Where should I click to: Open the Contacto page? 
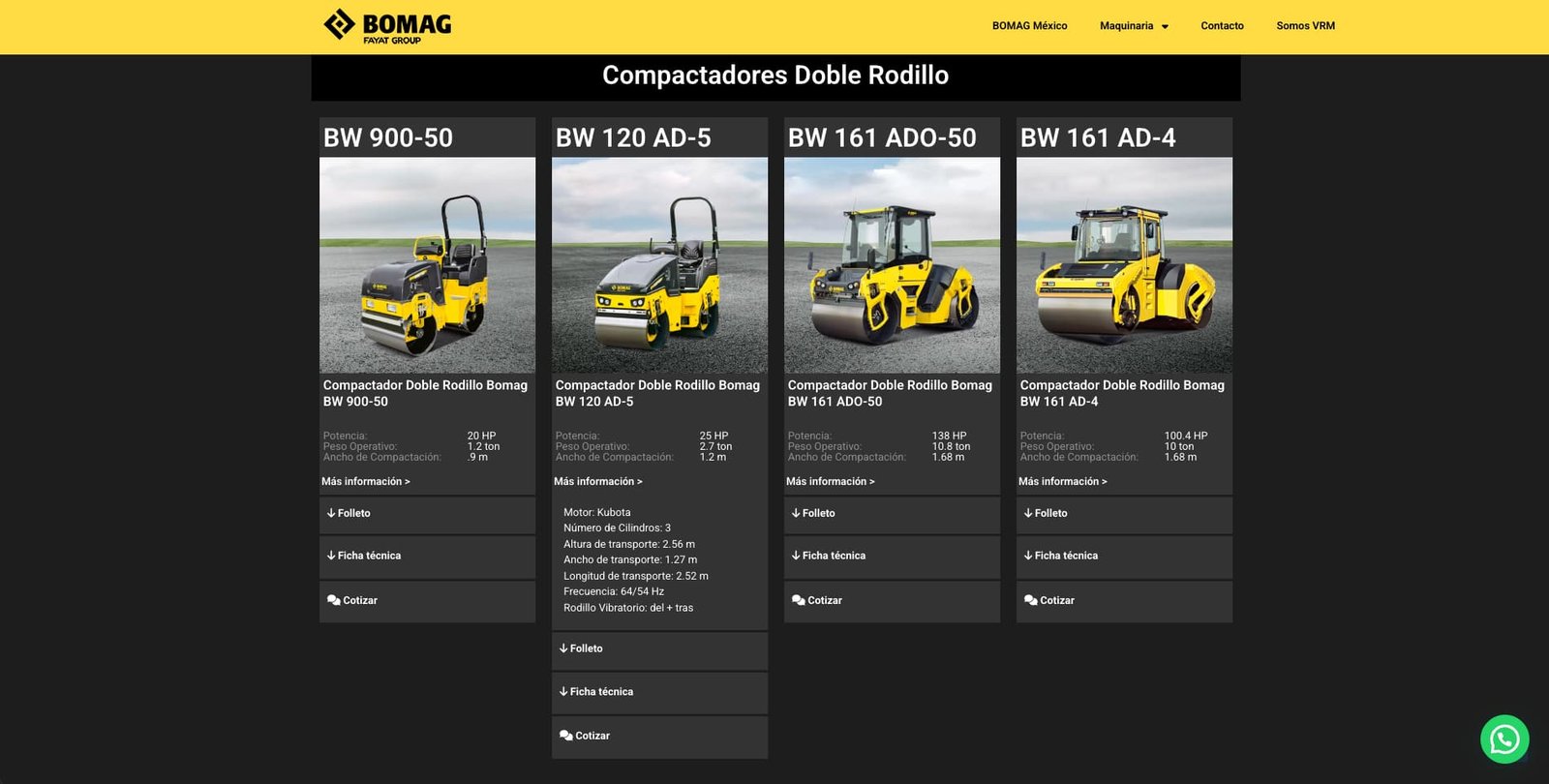point(1222,26)
